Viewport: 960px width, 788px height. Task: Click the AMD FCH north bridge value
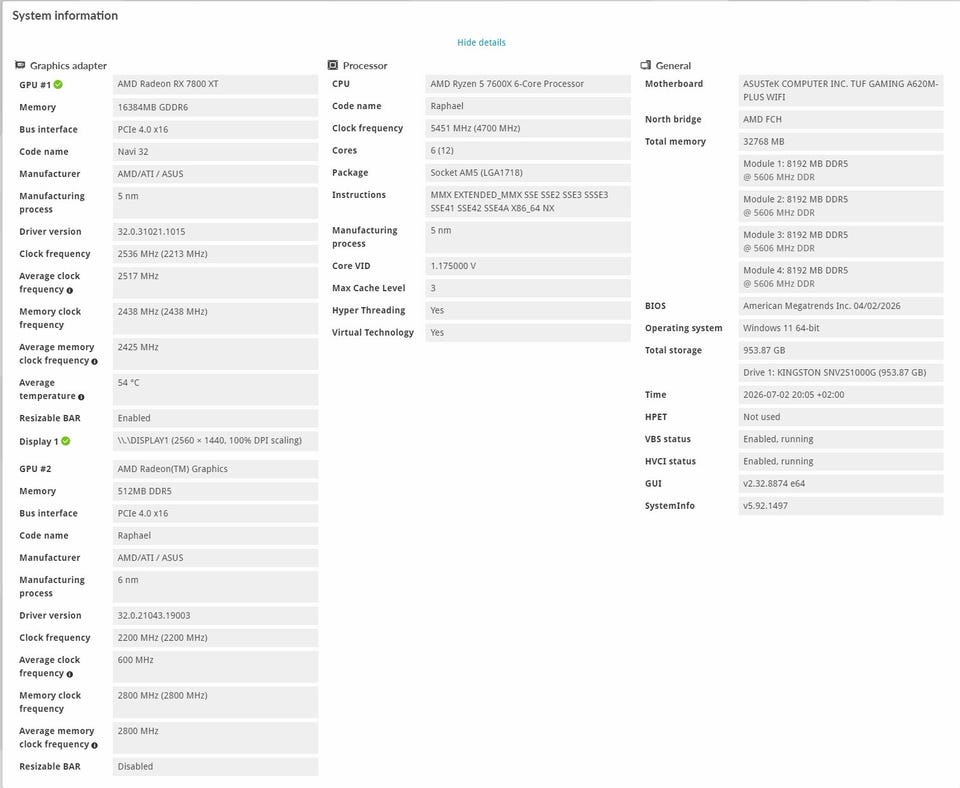tap(841, 119)
